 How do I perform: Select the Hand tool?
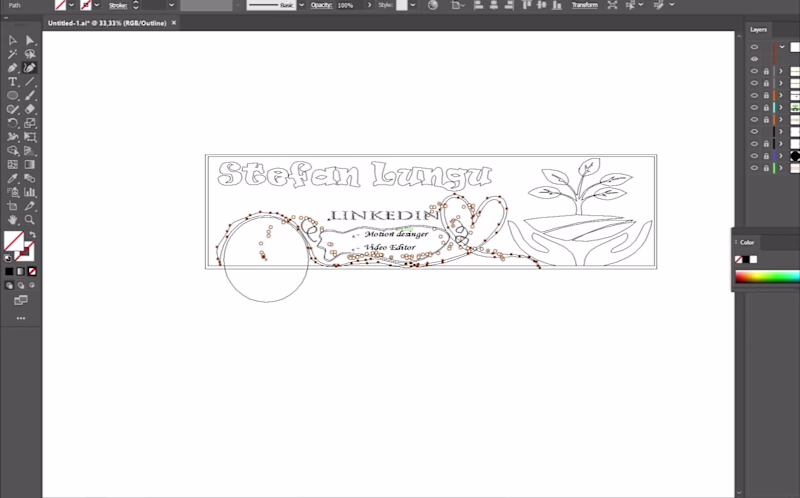(13, 219)
